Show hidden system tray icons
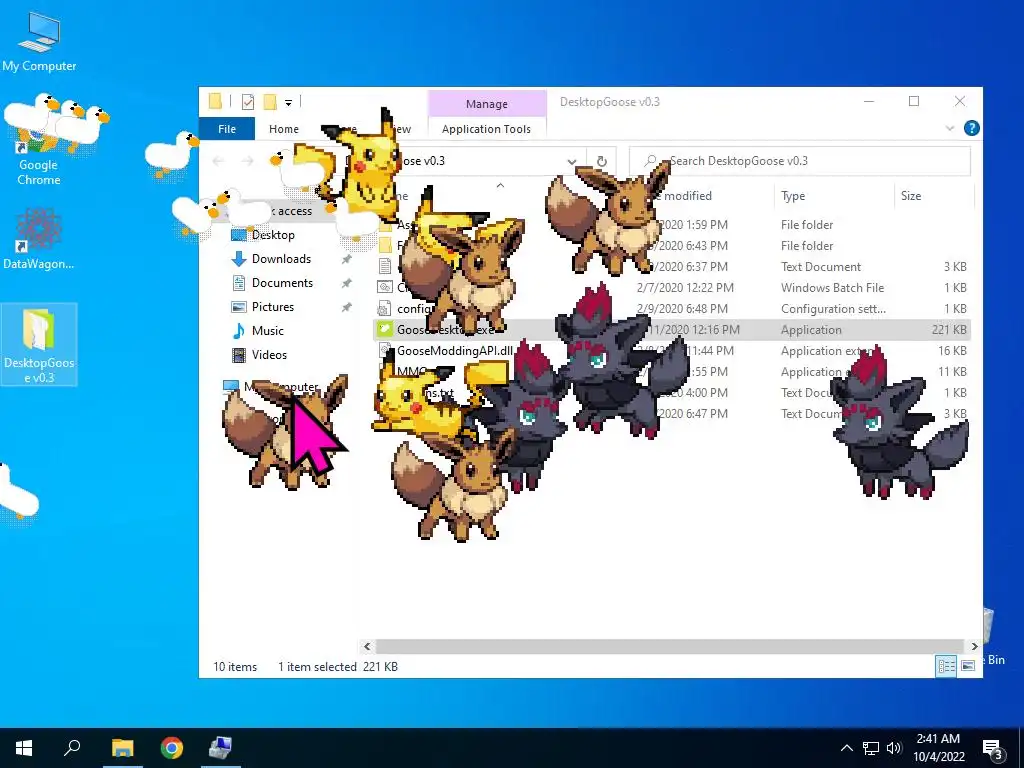 846,748
